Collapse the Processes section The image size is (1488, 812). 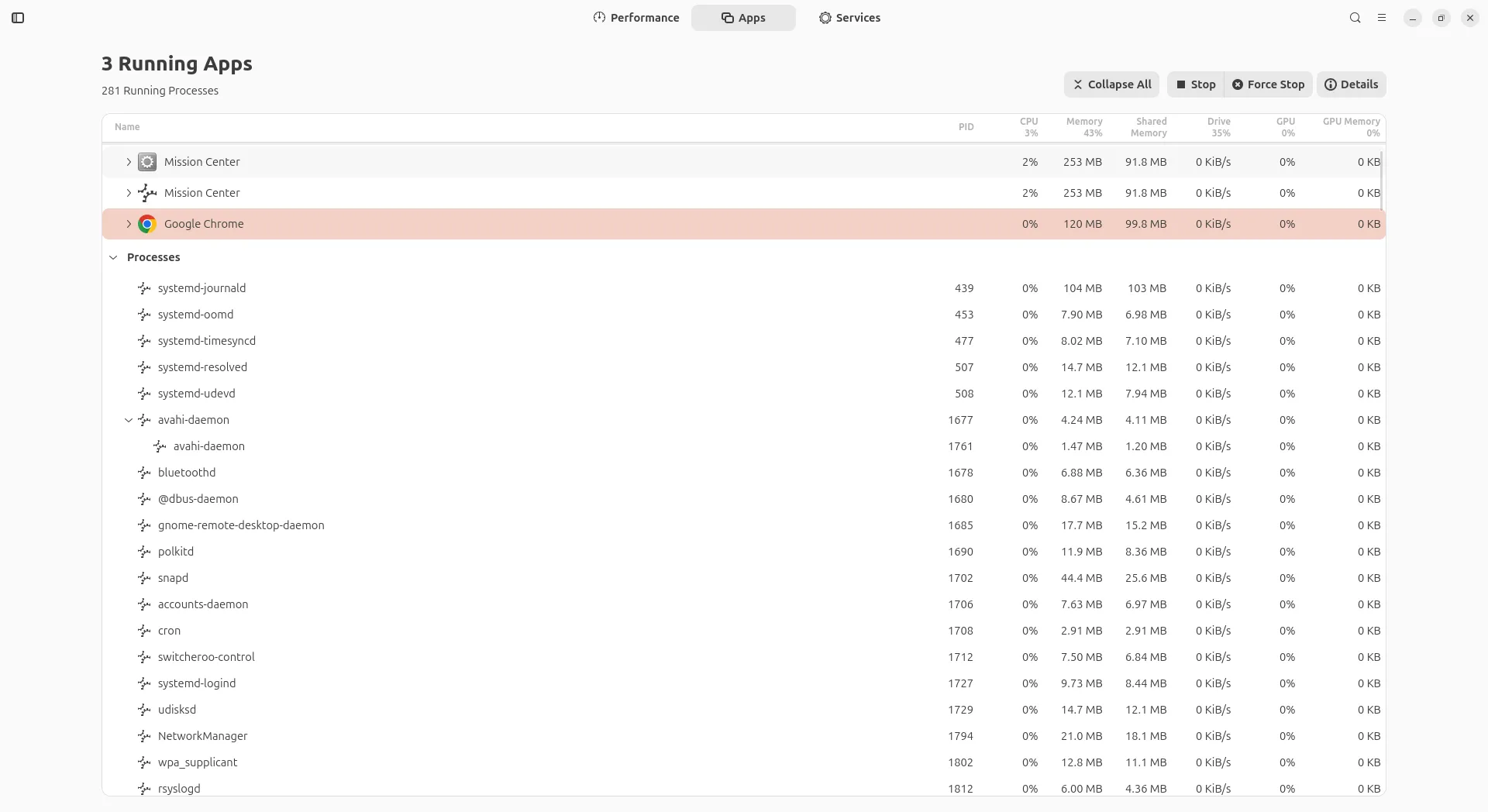point(113,257)
